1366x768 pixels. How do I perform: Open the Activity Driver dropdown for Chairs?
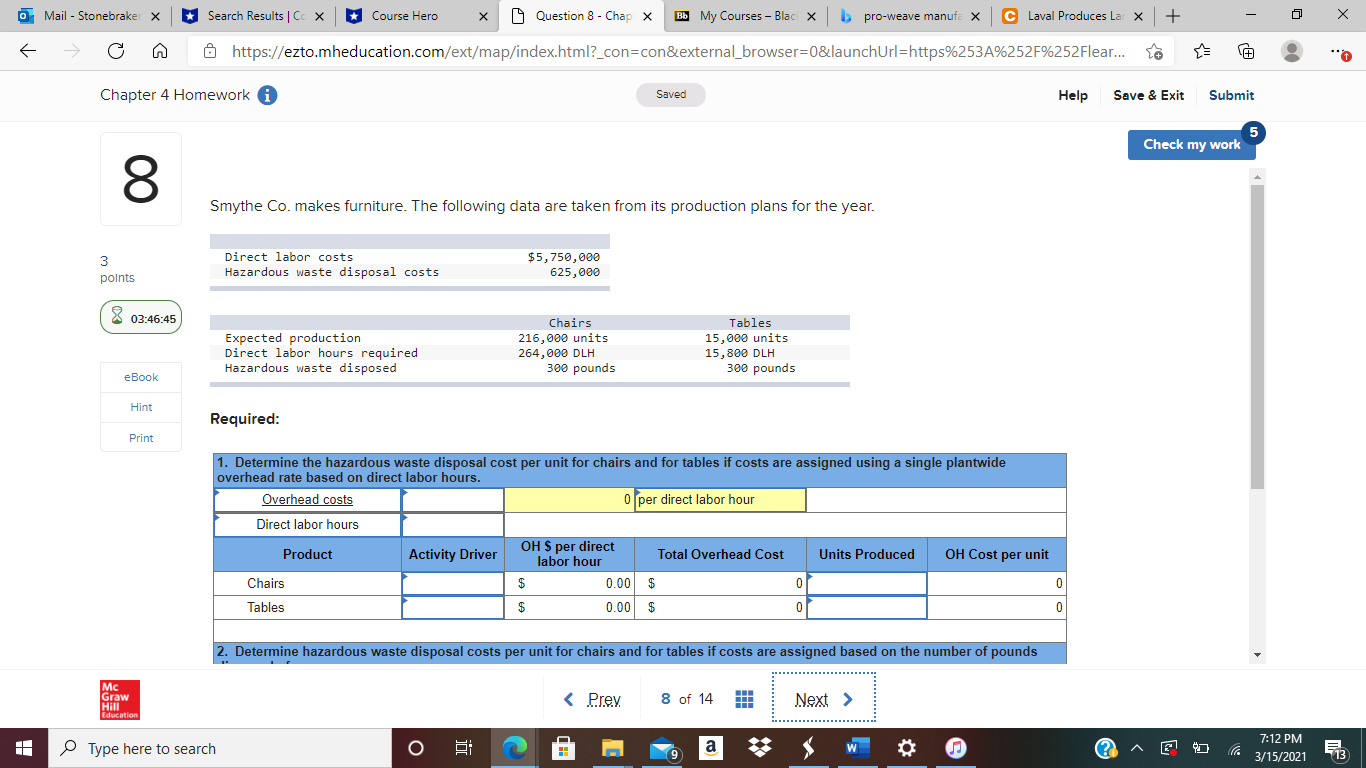(452, 583)
